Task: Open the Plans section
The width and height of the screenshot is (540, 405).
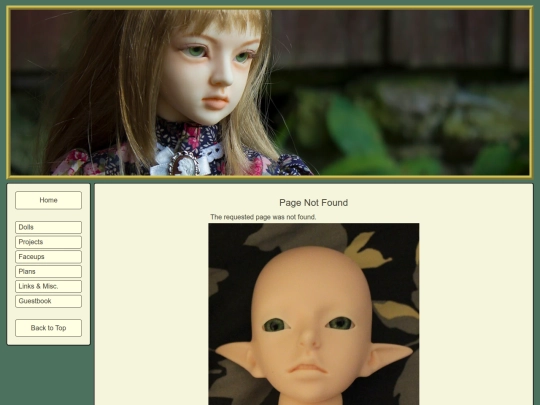Action: click(x=48, y=272)
